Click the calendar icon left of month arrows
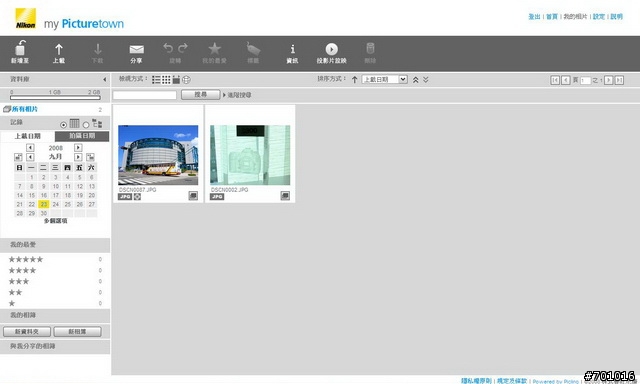The height and width of the screenshot is (384, 640). click(18, 157)
